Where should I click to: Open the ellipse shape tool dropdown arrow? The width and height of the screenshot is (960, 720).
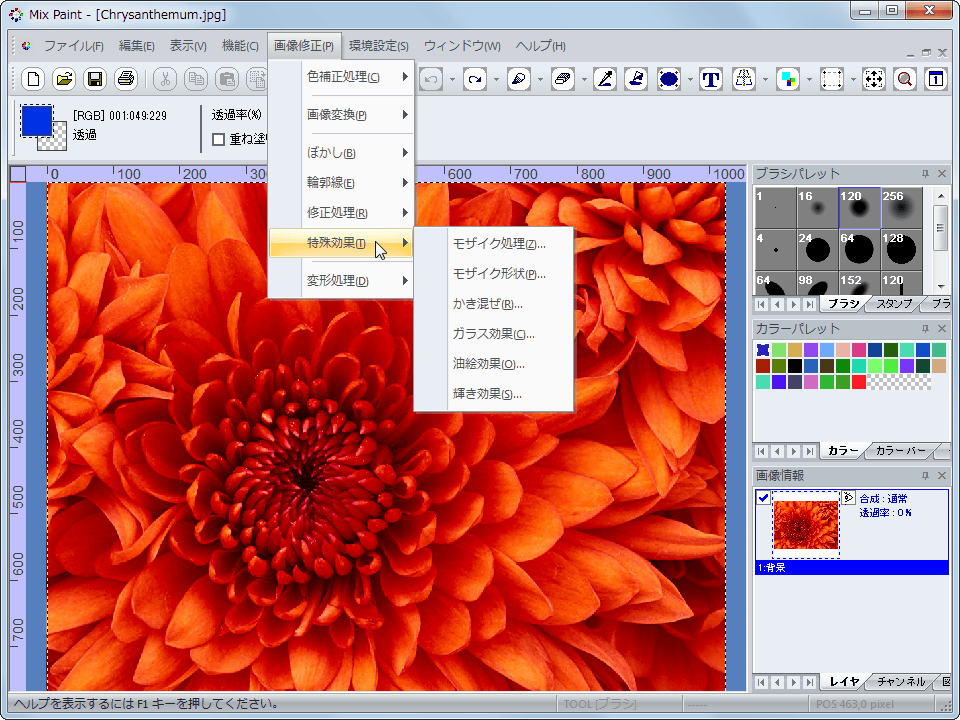(x=690, y=80)
